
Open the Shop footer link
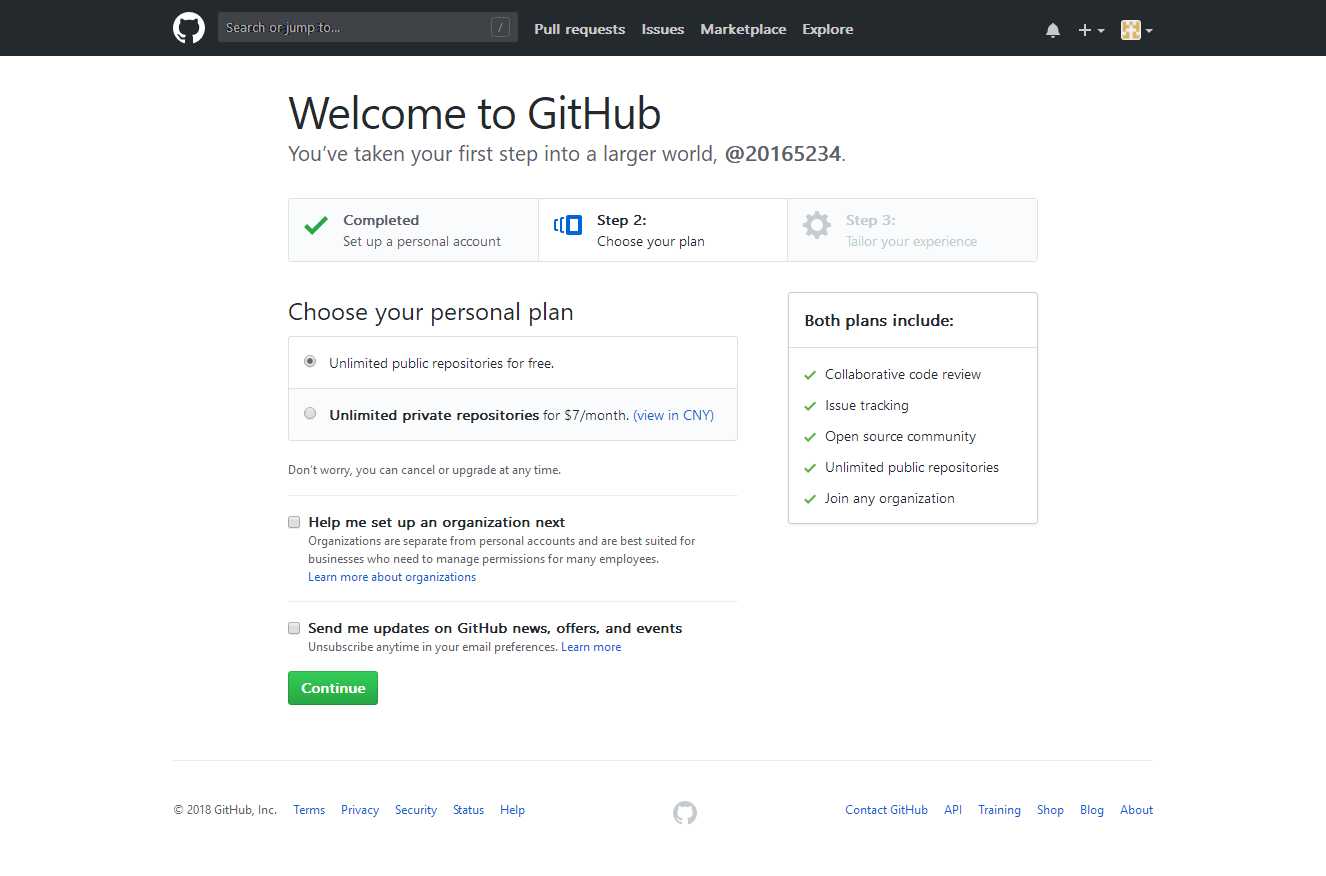pyautogui.click(x=1050, y=810)
